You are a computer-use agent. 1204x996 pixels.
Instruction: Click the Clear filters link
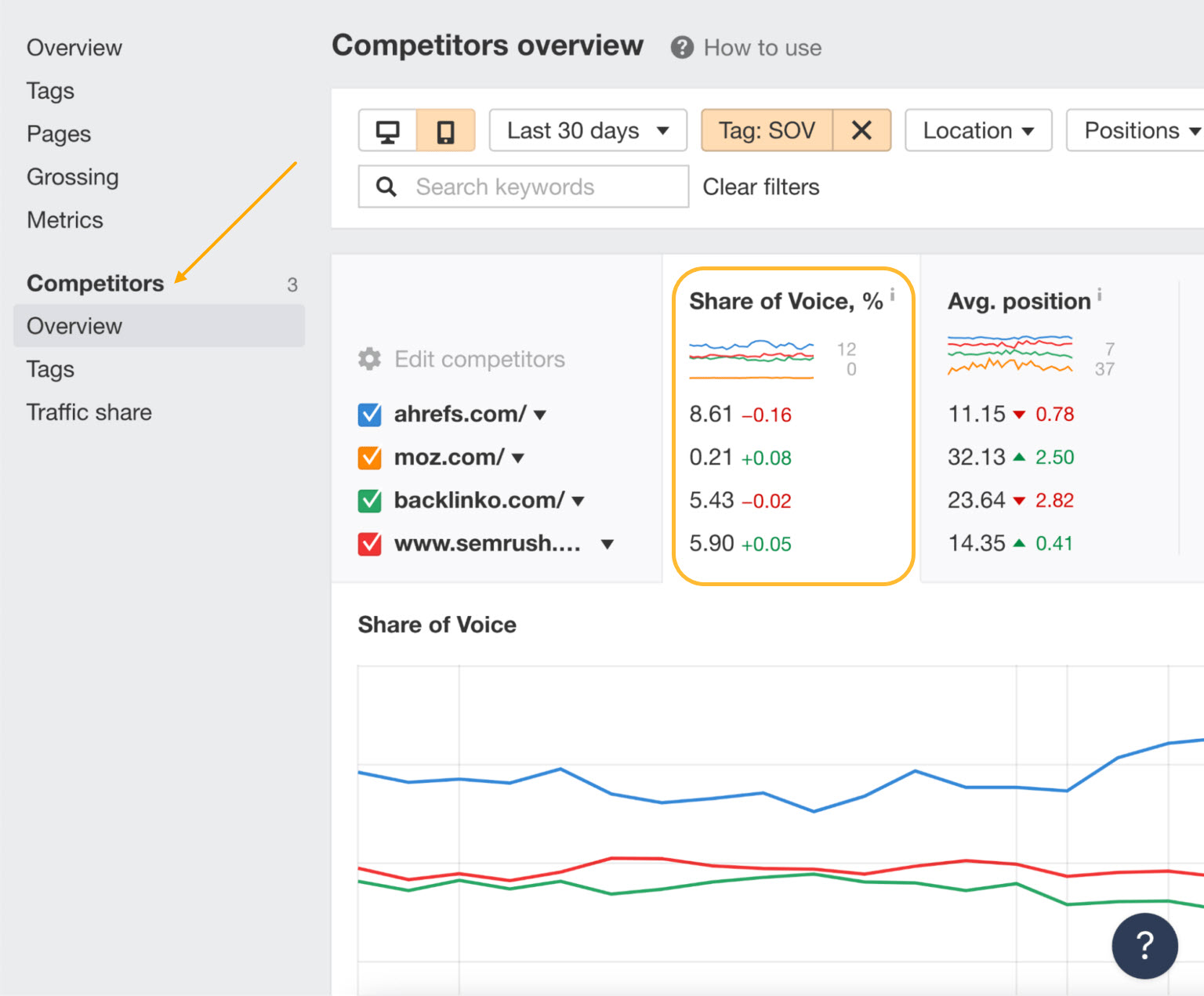click(760, 187)
